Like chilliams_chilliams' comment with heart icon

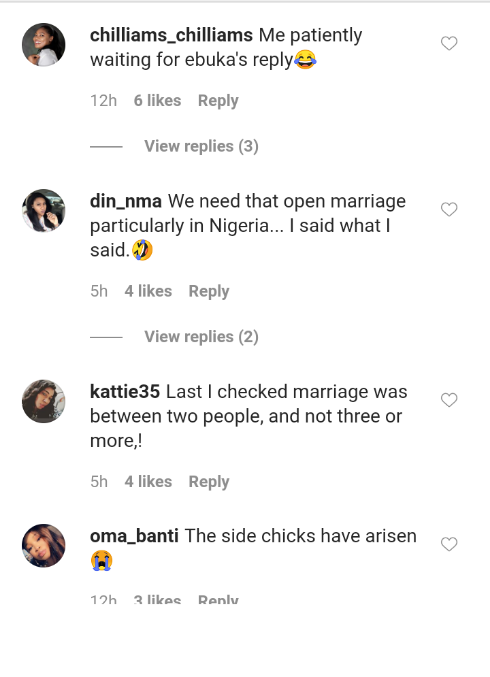click(x=449, y=43)
